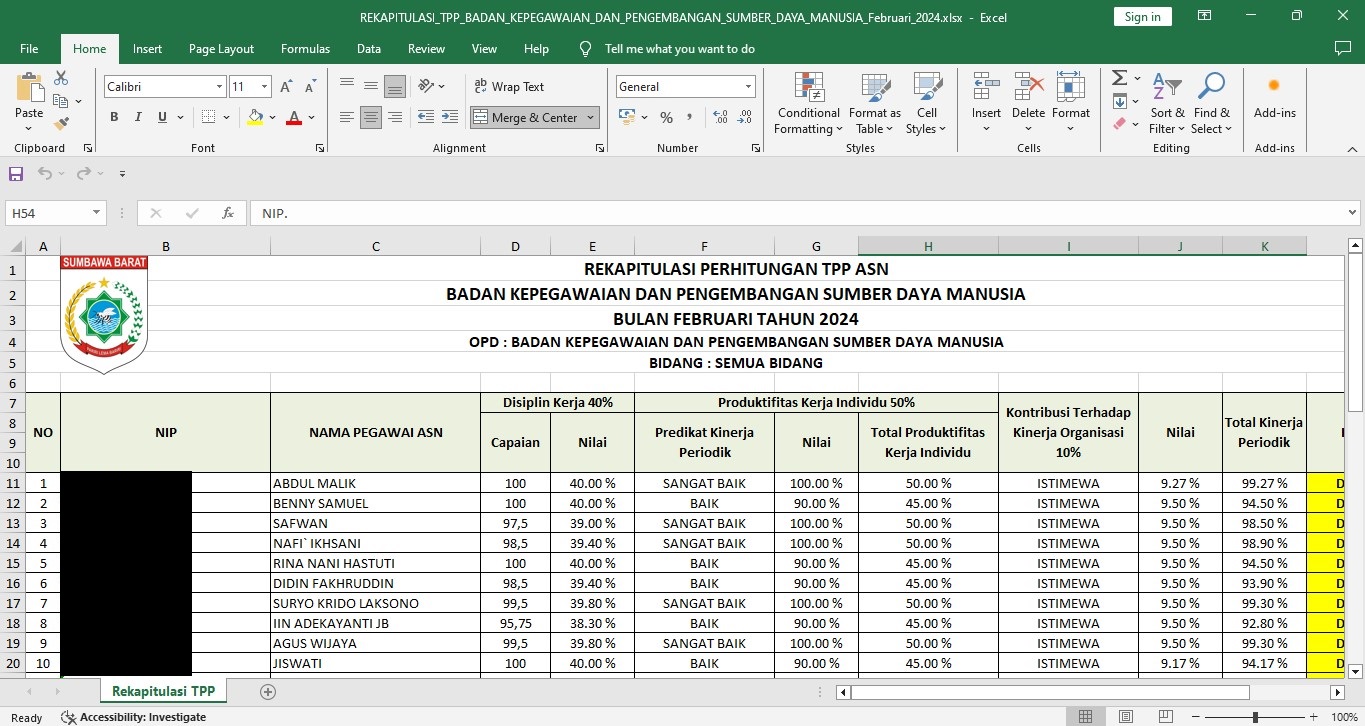Expand the font name Calibri dropdown
Image resolution: width=1365 pixels, height=726 pixels.
pyautogui.click(x=219, y=87)
